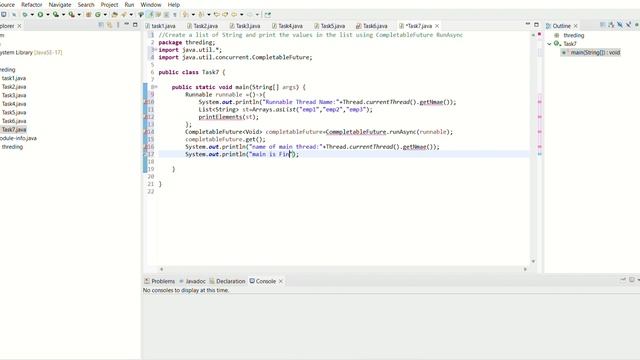Switch to the Javadoc tab
Viewport: 640px width, 360px height.
pyautogui.click(x=192, y=281)
